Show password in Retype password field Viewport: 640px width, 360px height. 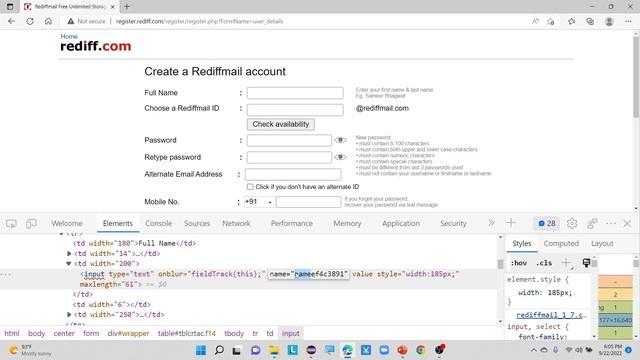(340, 157)
